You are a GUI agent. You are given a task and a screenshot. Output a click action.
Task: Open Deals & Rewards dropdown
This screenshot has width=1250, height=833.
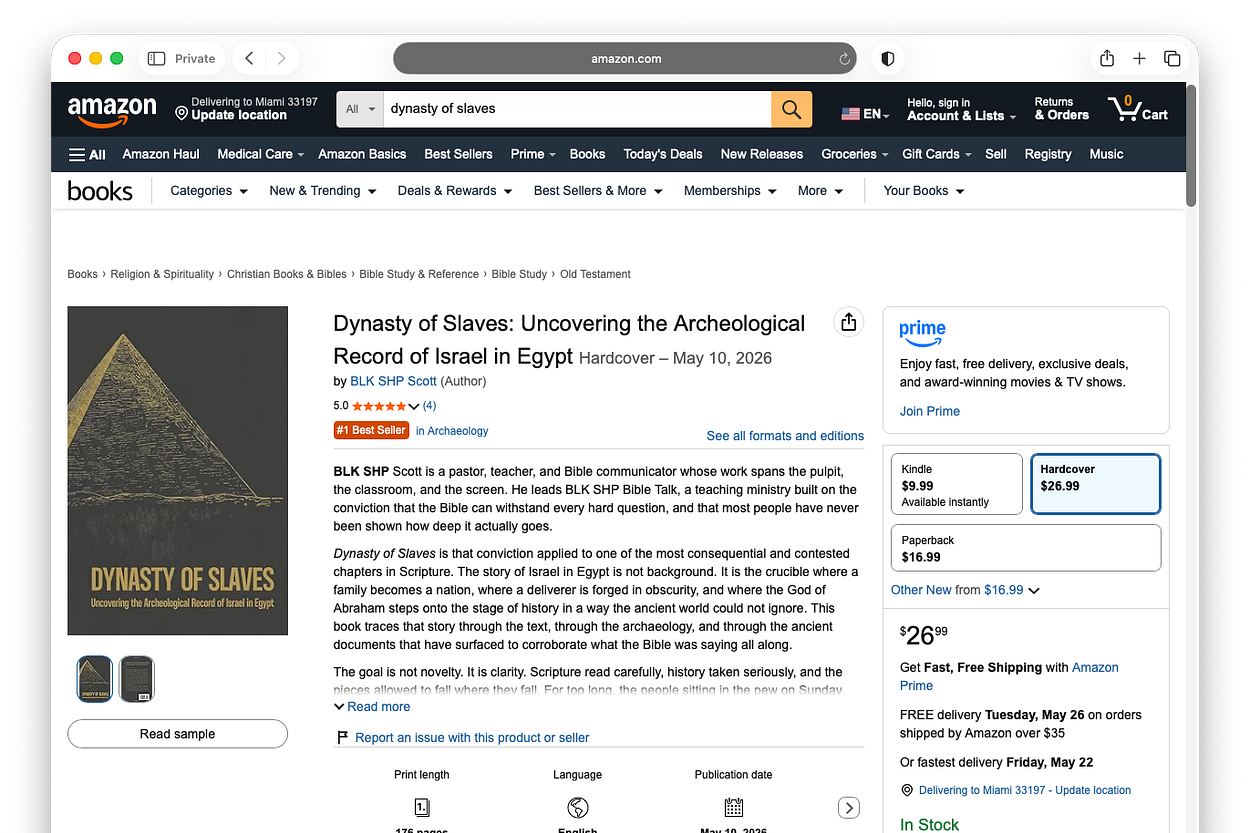point(455,191)
